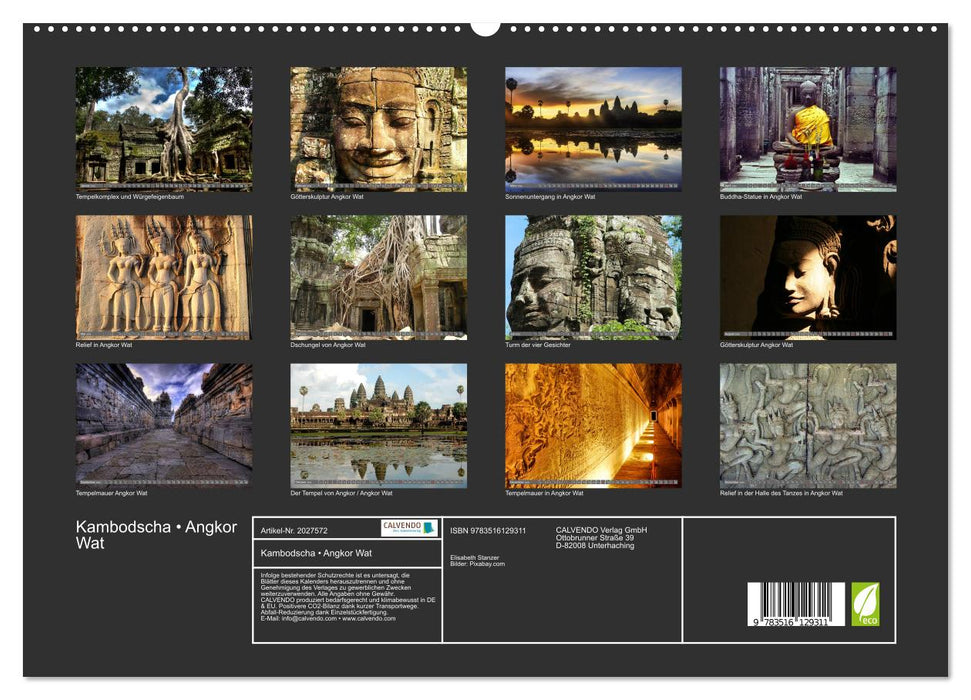Screen dimensions: 971x700
Task: Select the Bilder: Pixabay.com credit line
Action: tap(479, 564)
